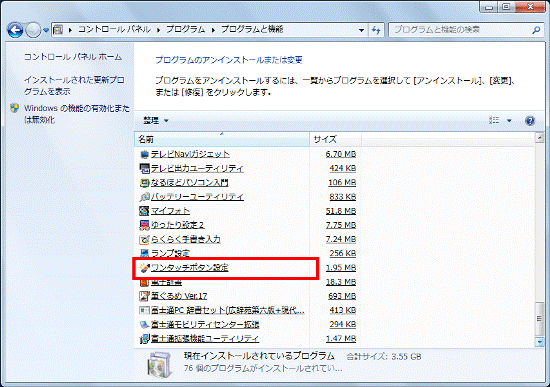Click the 7.24 MB size cell
The image size is (550, 387).
(341, 239)
